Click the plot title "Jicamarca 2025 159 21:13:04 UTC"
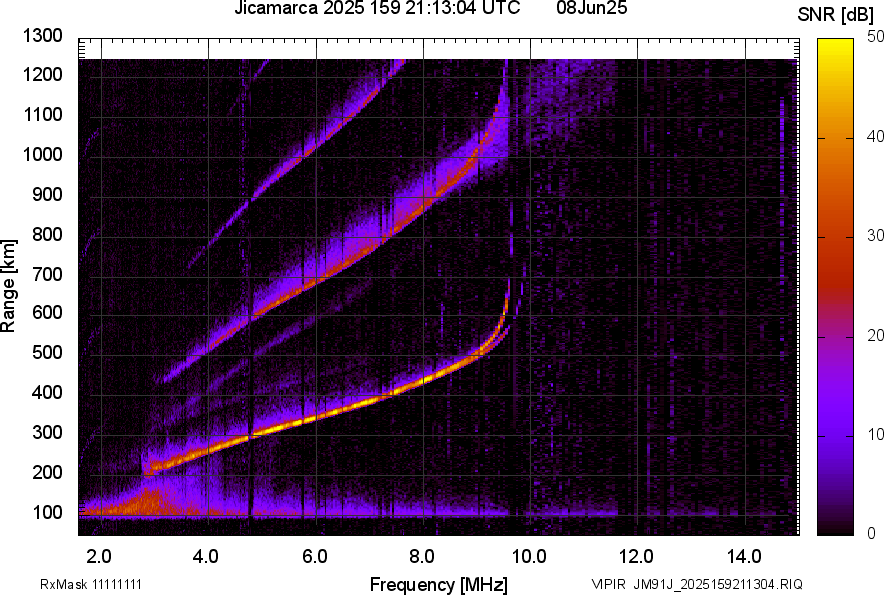This screenshot has height=595, width=884. [377, 8]
